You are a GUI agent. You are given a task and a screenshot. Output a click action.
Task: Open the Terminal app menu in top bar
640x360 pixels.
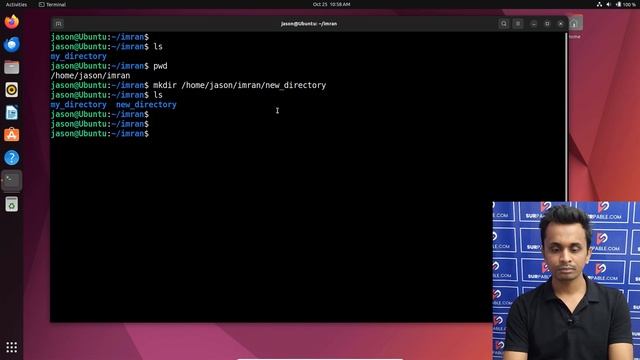click(52, 4)
